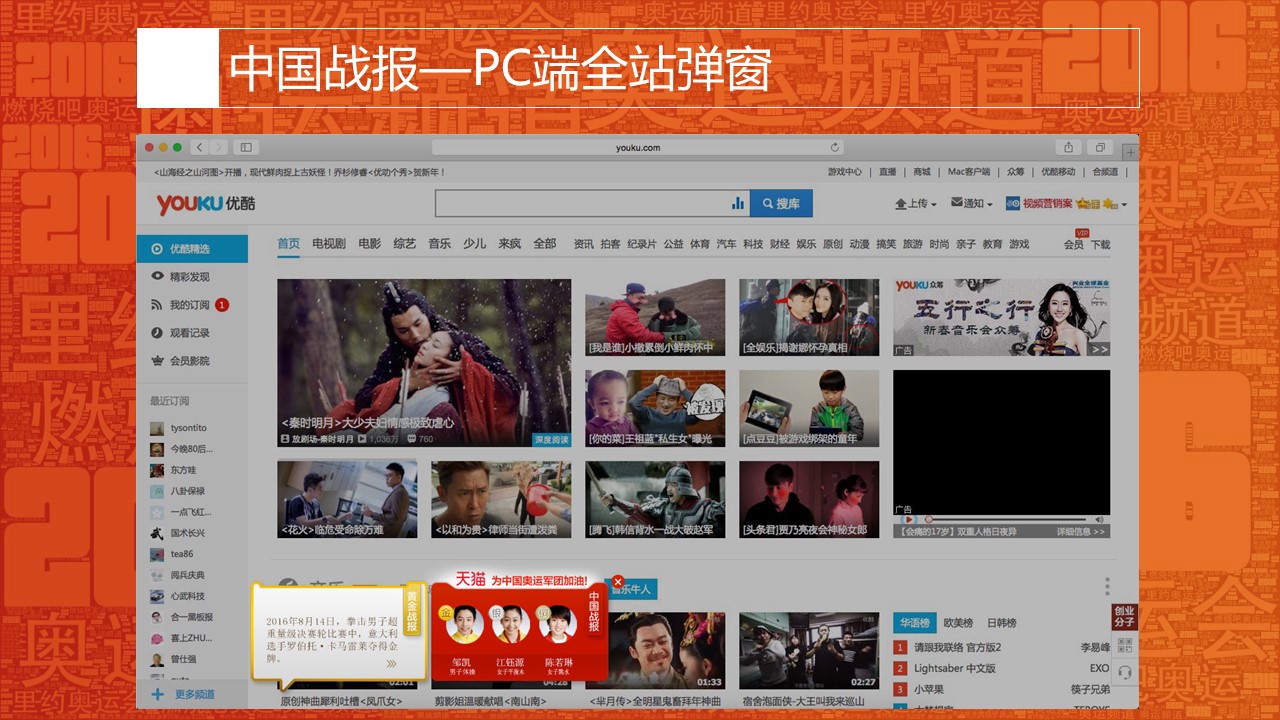The image size is (1280, 720).
Task: Close the 天猫 Olympic popup
Action: [618, 581]
